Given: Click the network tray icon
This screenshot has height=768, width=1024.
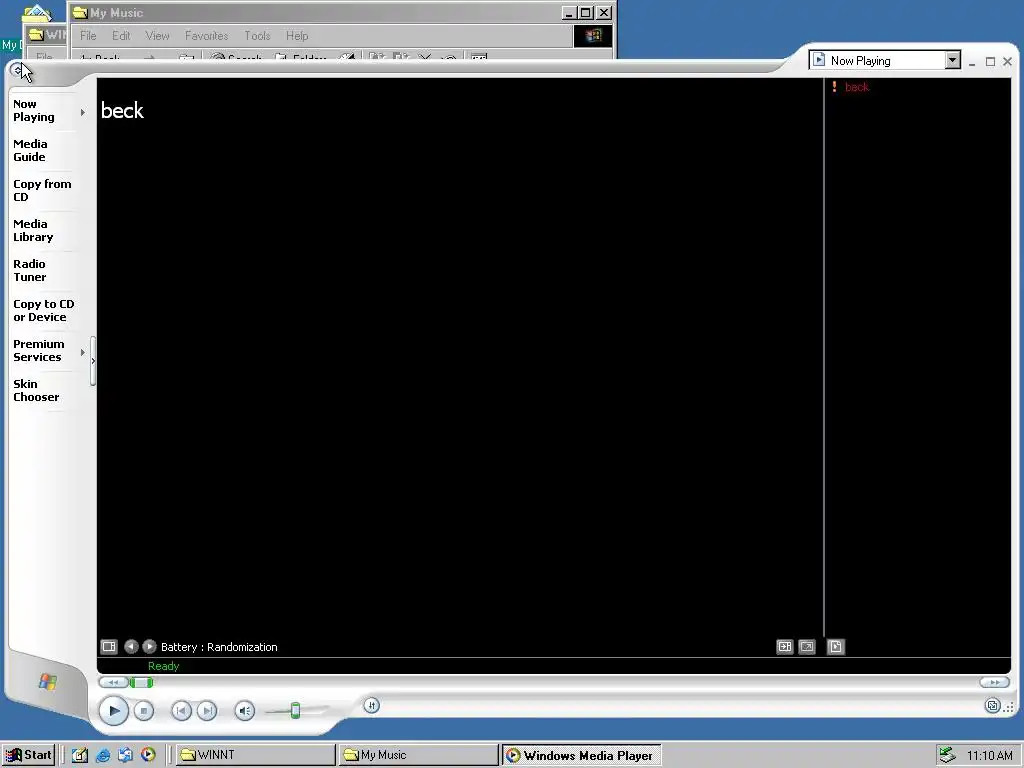Looking at the screenshot, I should [x=947, y=755].
